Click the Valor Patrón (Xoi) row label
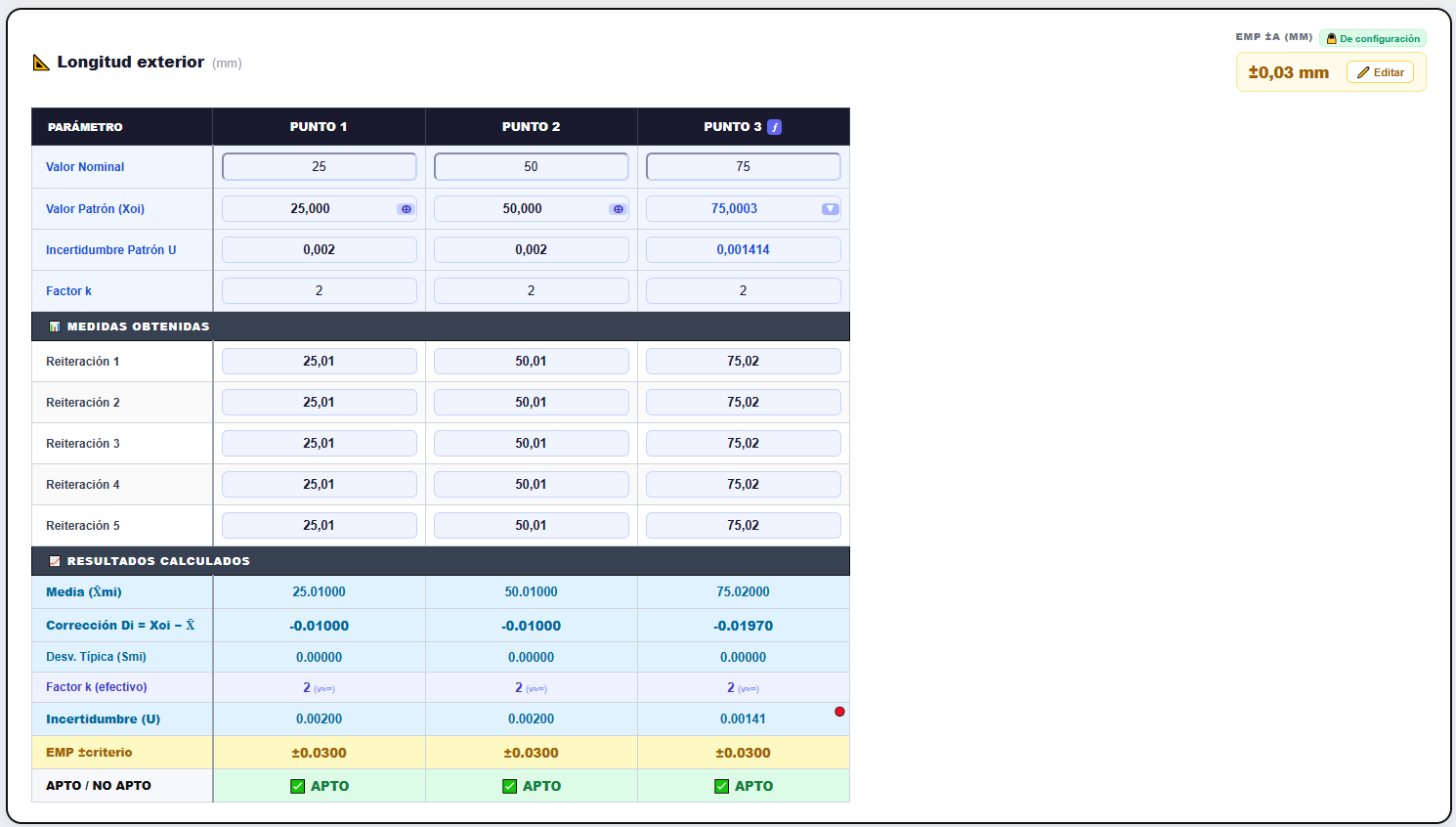Image resolution: width=1456 pixels, height=827 pixels. click(x=95, y=209)
